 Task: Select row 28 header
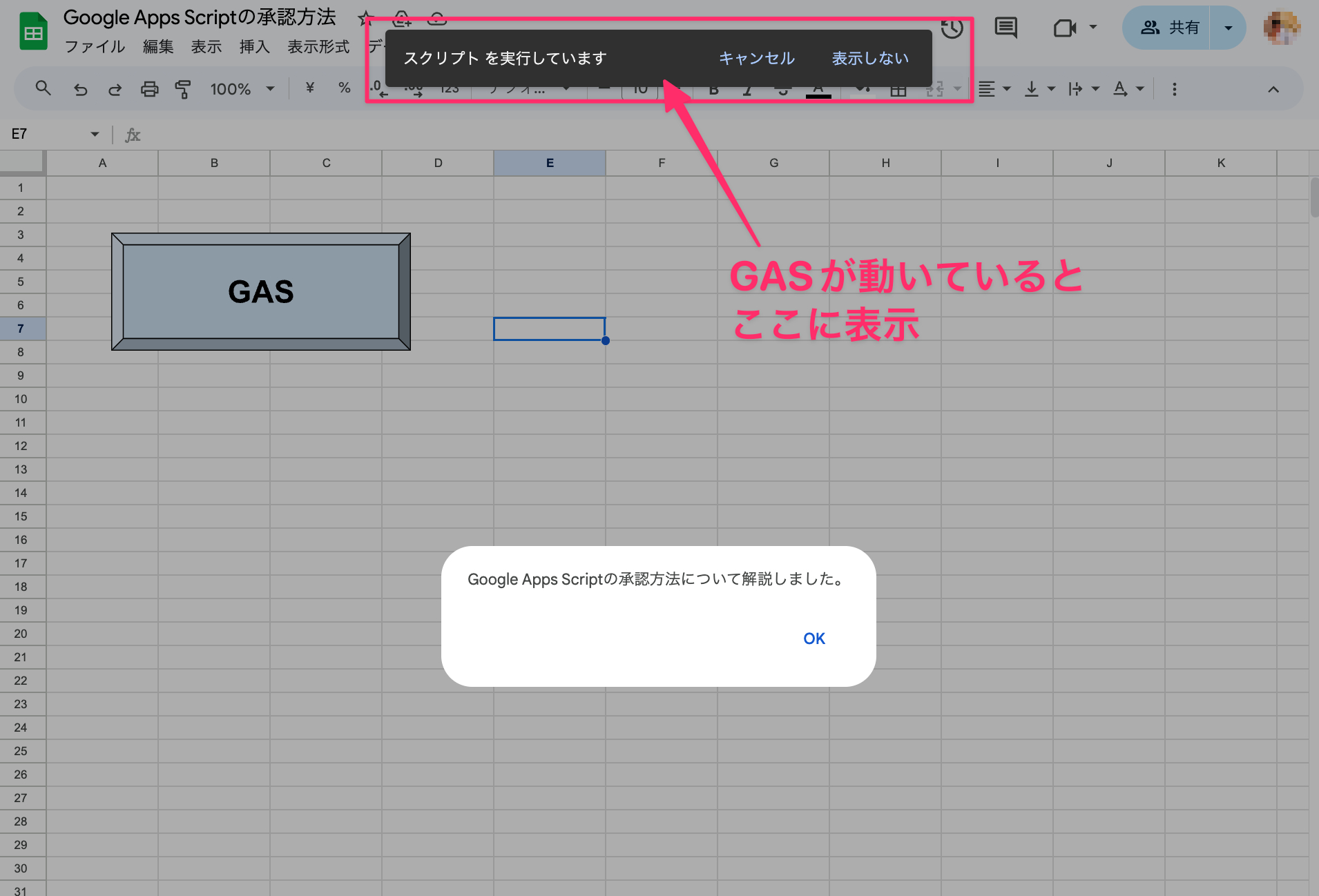pyautogui.click(x=22, y=821)
